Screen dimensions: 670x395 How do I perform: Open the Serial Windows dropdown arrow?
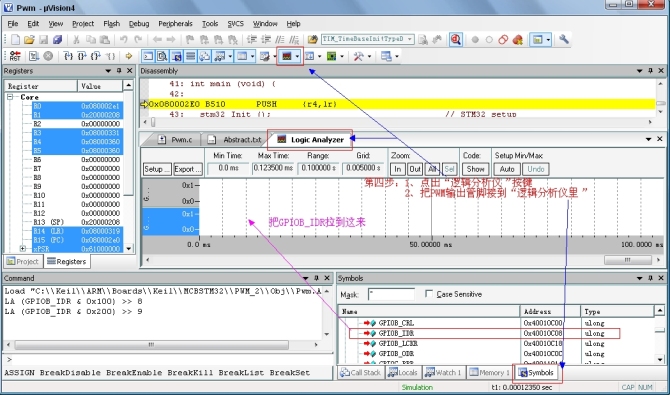[x=274, y=56]
